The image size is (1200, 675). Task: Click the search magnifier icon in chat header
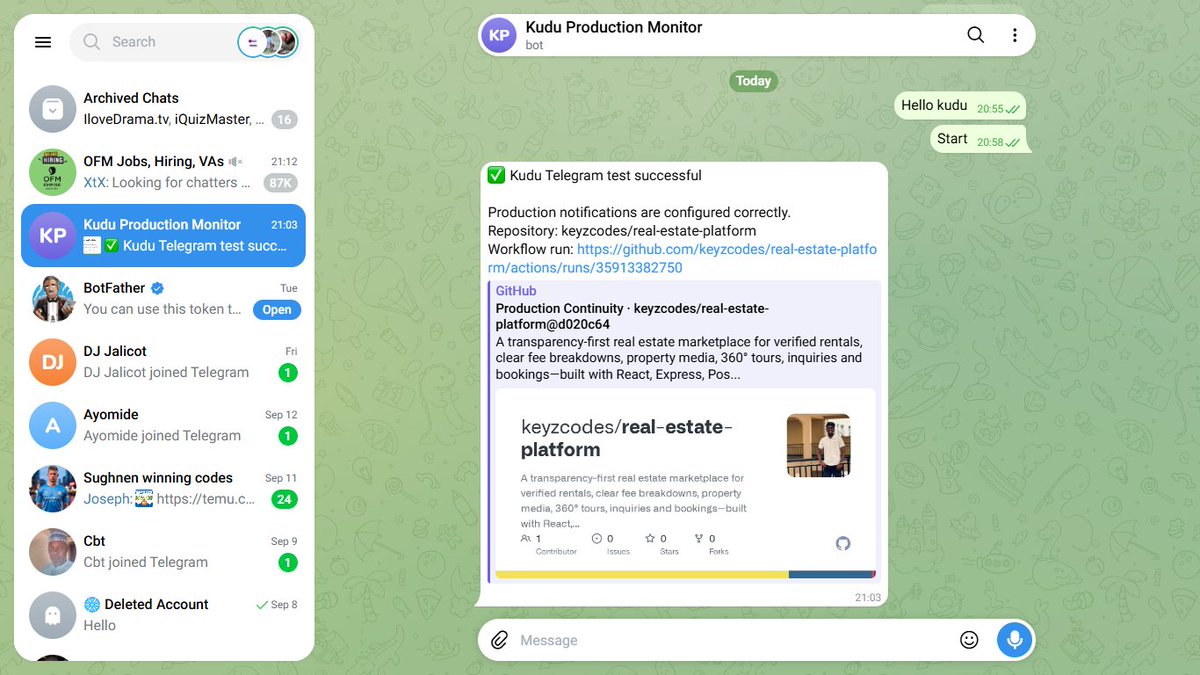click(976, 35)
